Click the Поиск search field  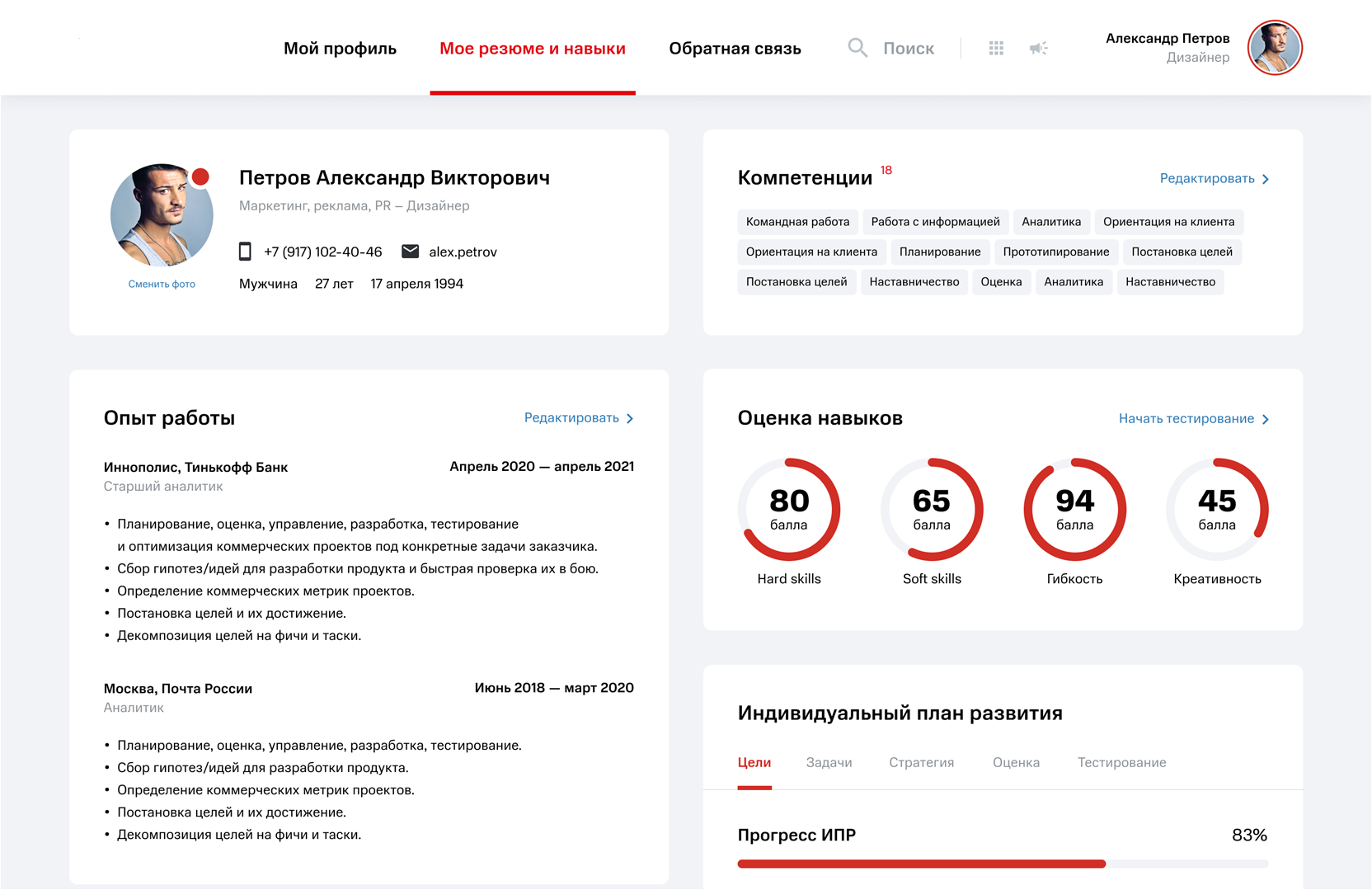908,49
